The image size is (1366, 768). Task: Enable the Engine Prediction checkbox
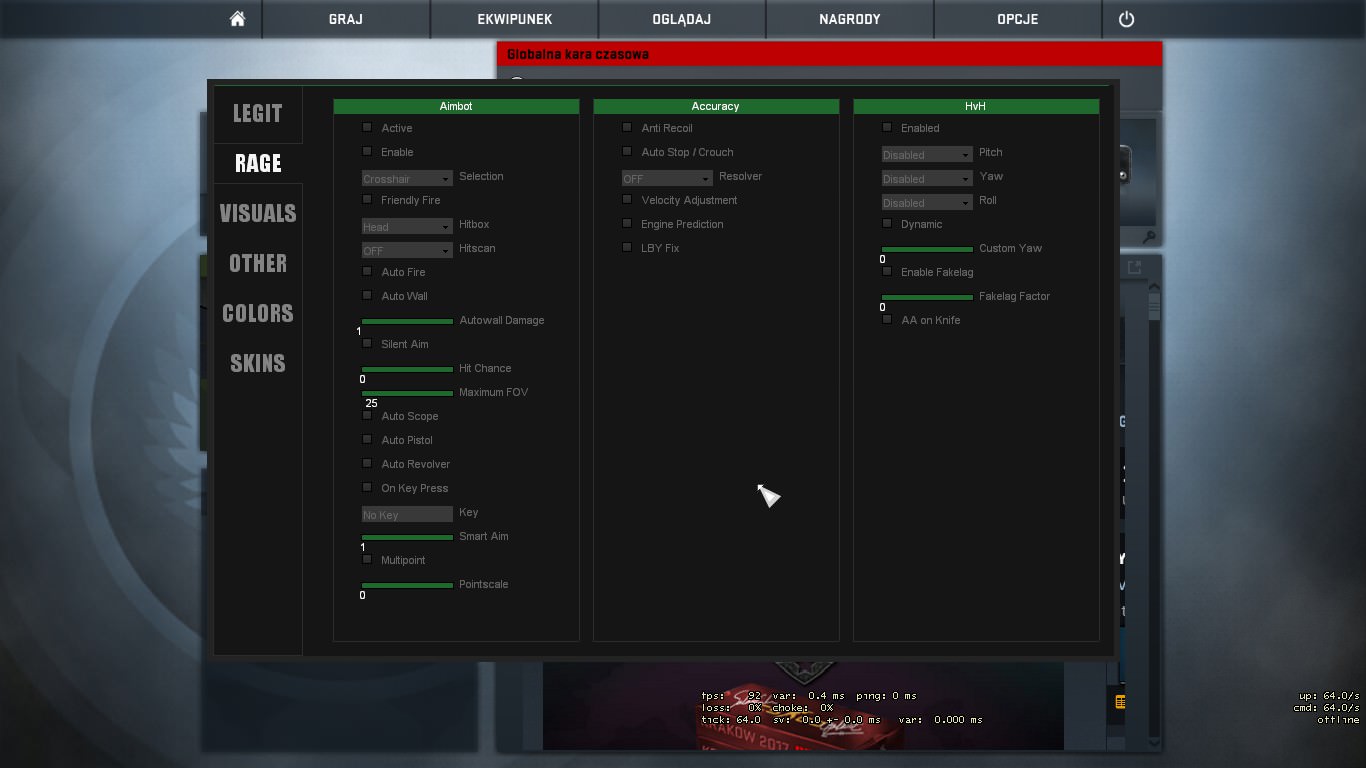pyautogui.click(x=627, y=223)
